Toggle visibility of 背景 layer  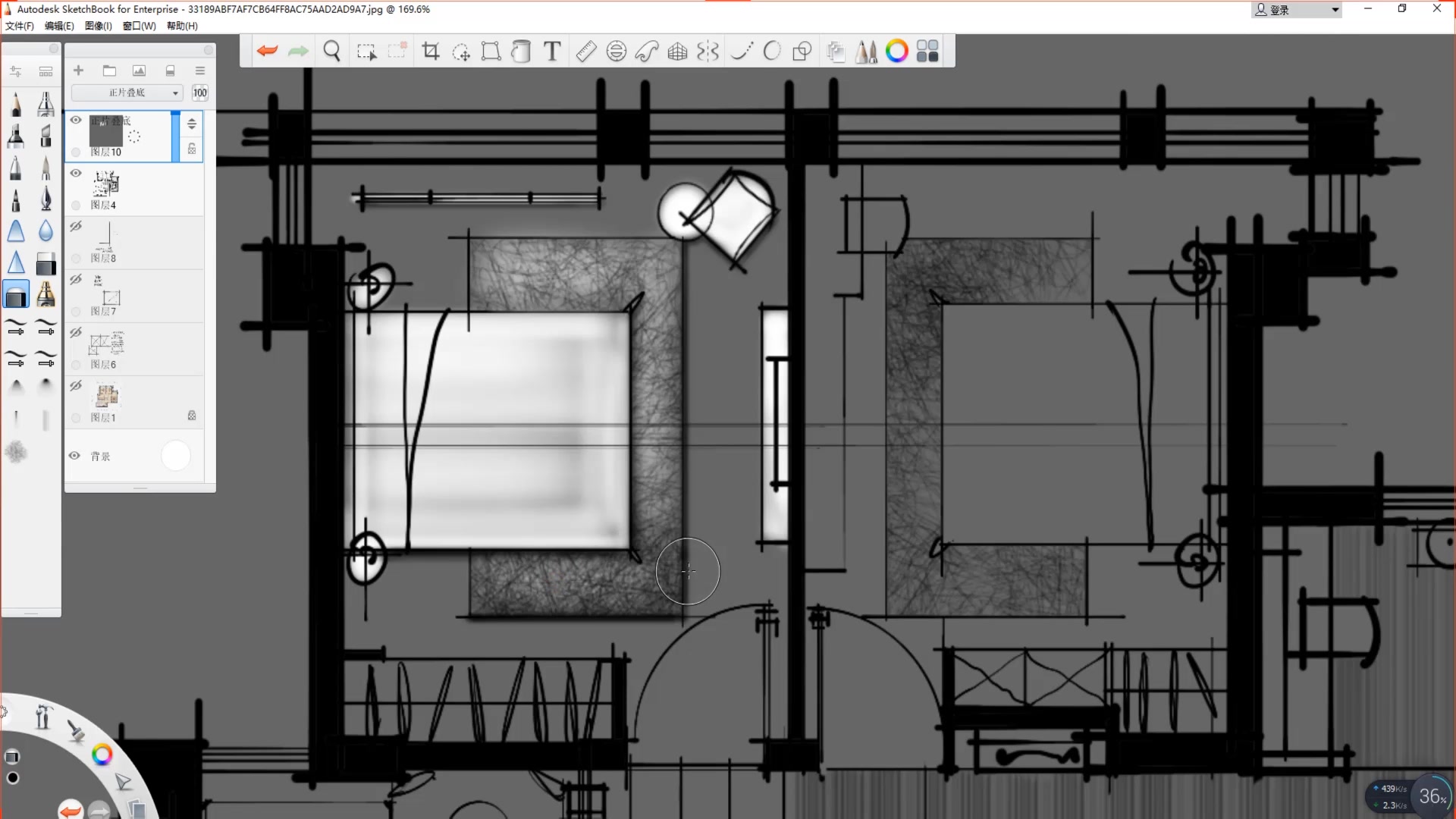click(74, 456)
